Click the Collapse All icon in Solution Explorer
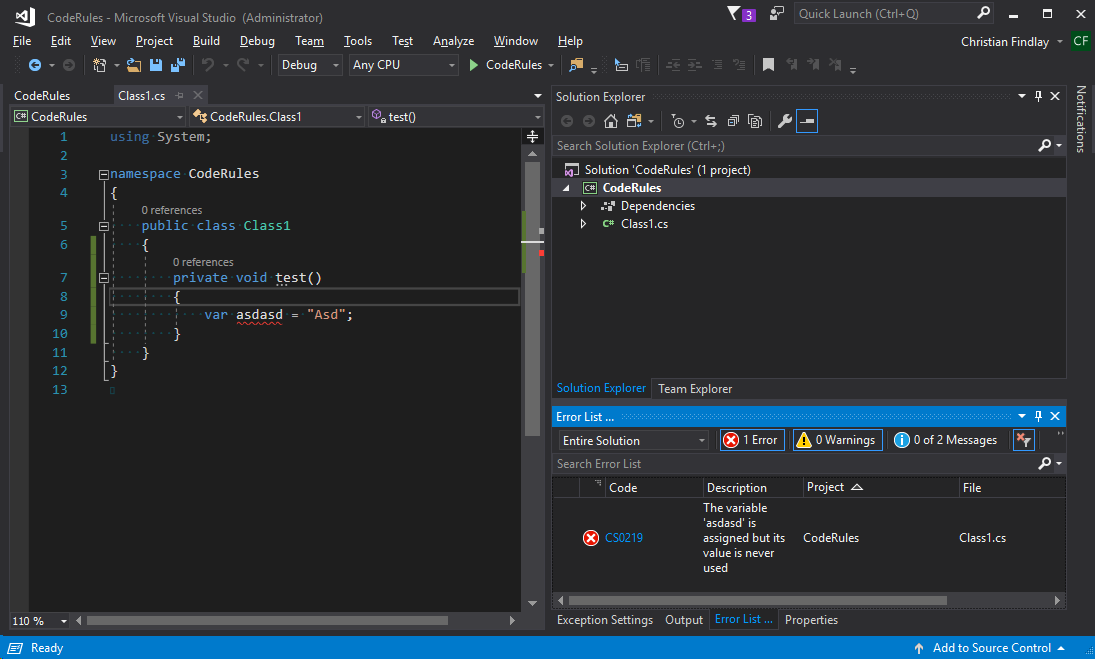 pos(733,120)
